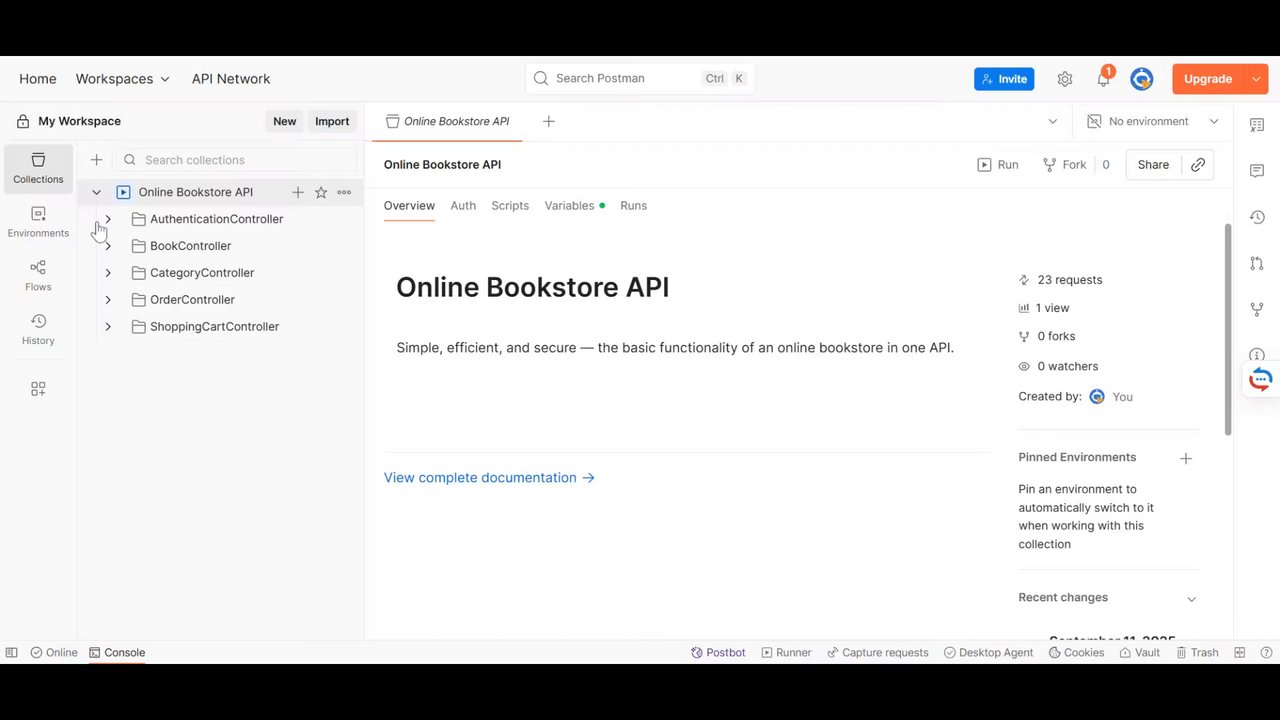Switch to the Auth tab
This screenshot has width=1280, height=720.
tap(463, 206)
